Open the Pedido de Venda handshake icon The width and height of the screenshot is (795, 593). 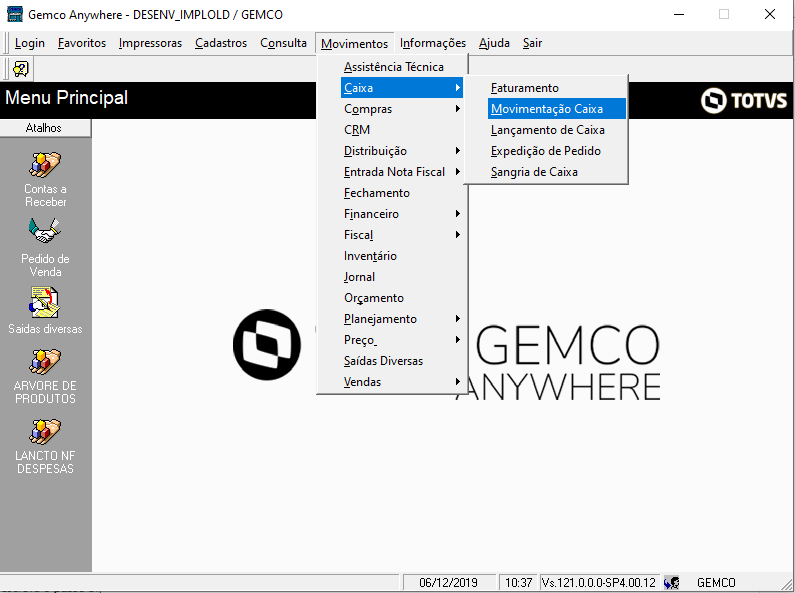tap(45, 231)
